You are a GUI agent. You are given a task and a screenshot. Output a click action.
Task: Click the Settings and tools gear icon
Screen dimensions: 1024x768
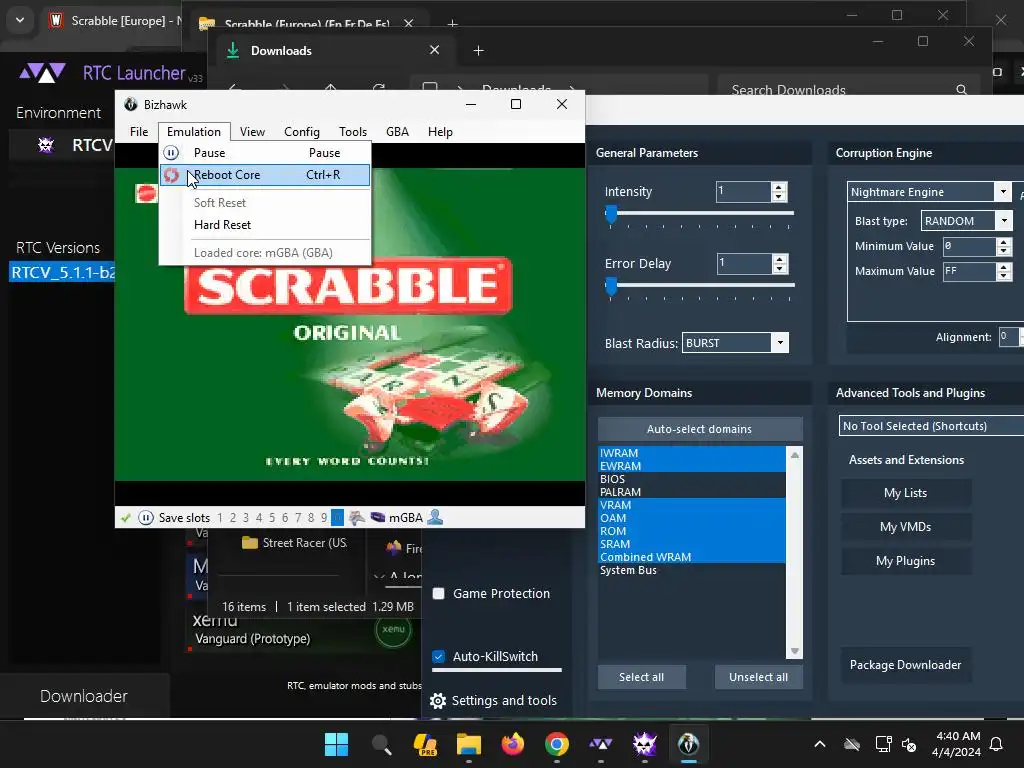(438, 701)
